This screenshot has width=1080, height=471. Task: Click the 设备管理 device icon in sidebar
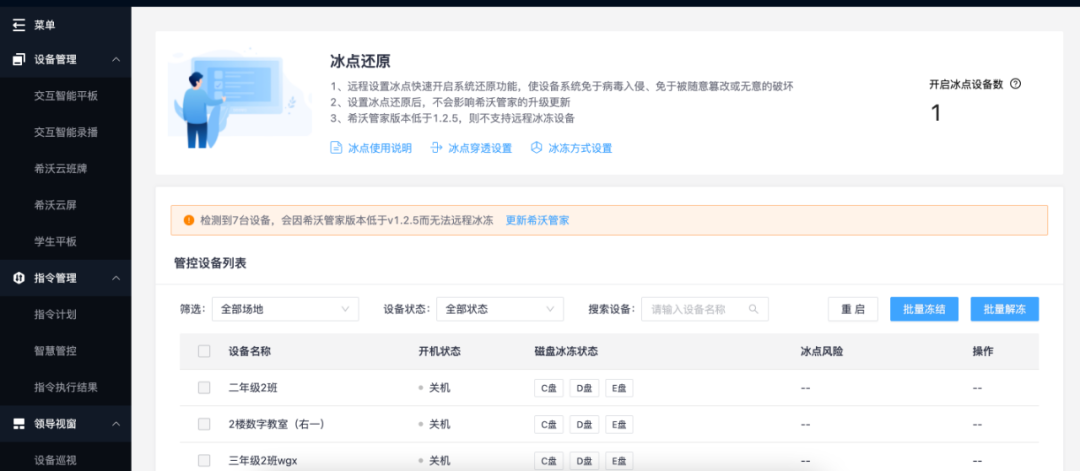tap(18, 60)
